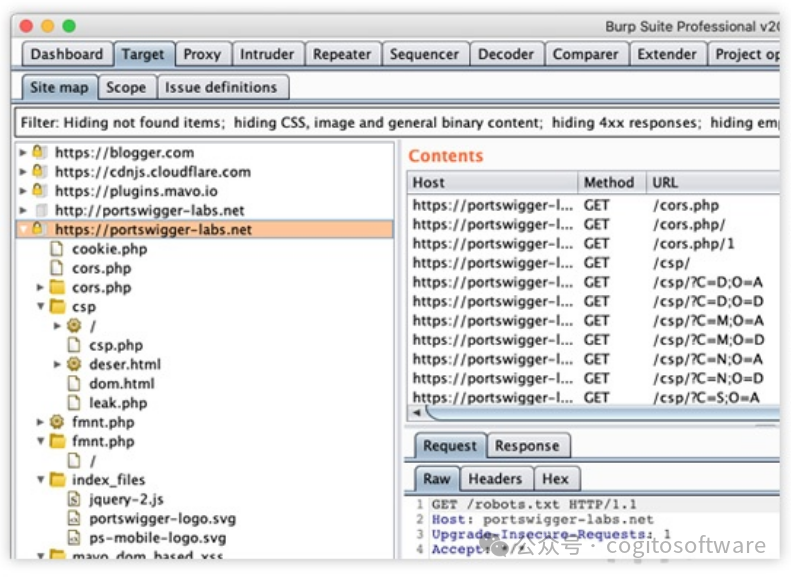Collapse the csp folder
Viewport: 791px width, 577px height.
click(x=40, y=306)
